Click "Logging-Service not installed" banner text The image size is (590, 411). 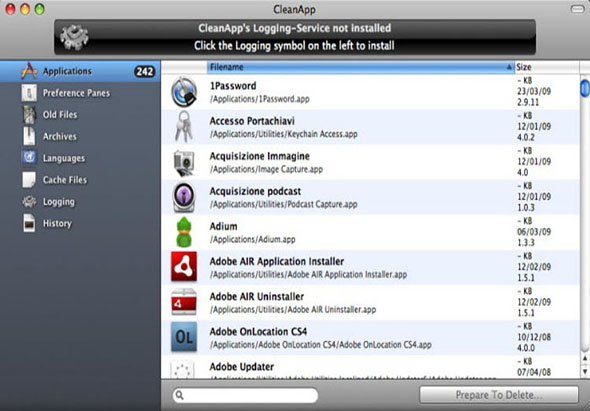pyautogui.click(x=295, y=28)
